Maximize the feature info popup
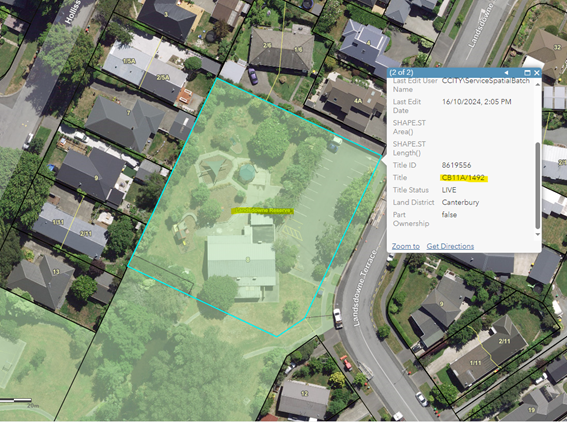The height and width of the screenshot is (422, 567). point(528,73)
